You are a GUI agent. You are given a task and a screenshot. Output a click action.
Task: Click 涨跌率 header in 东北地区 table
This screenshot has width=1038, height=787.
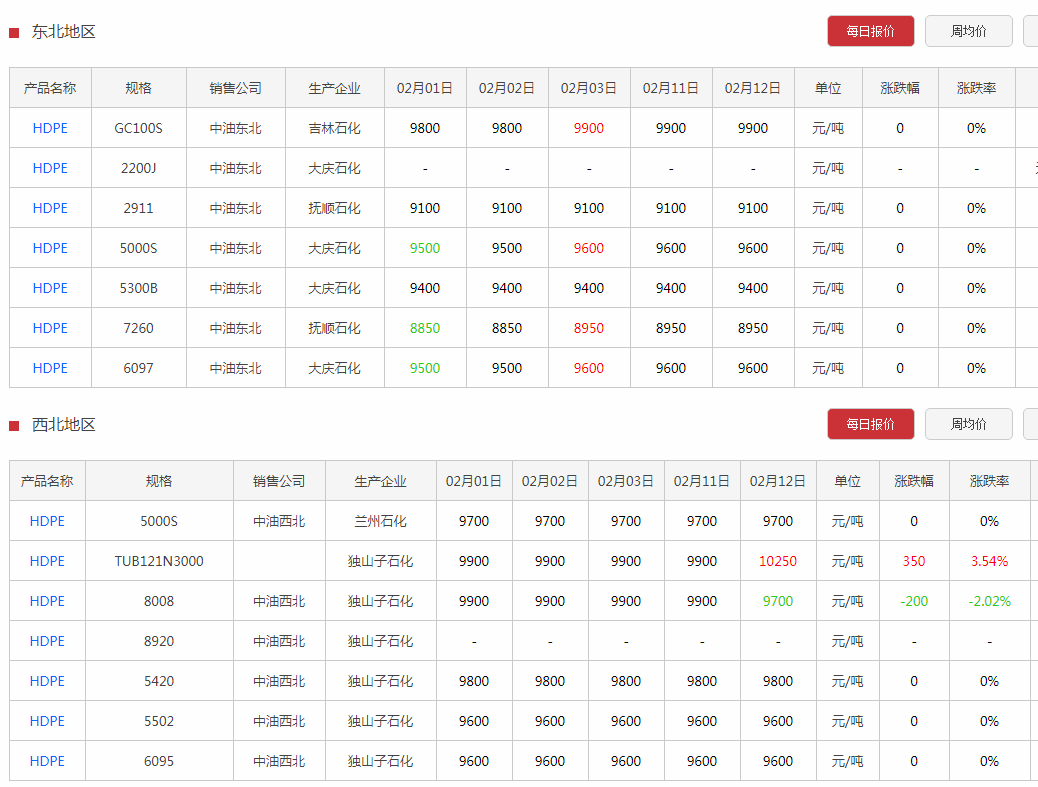pyautogui.click(x=976, y=88)
